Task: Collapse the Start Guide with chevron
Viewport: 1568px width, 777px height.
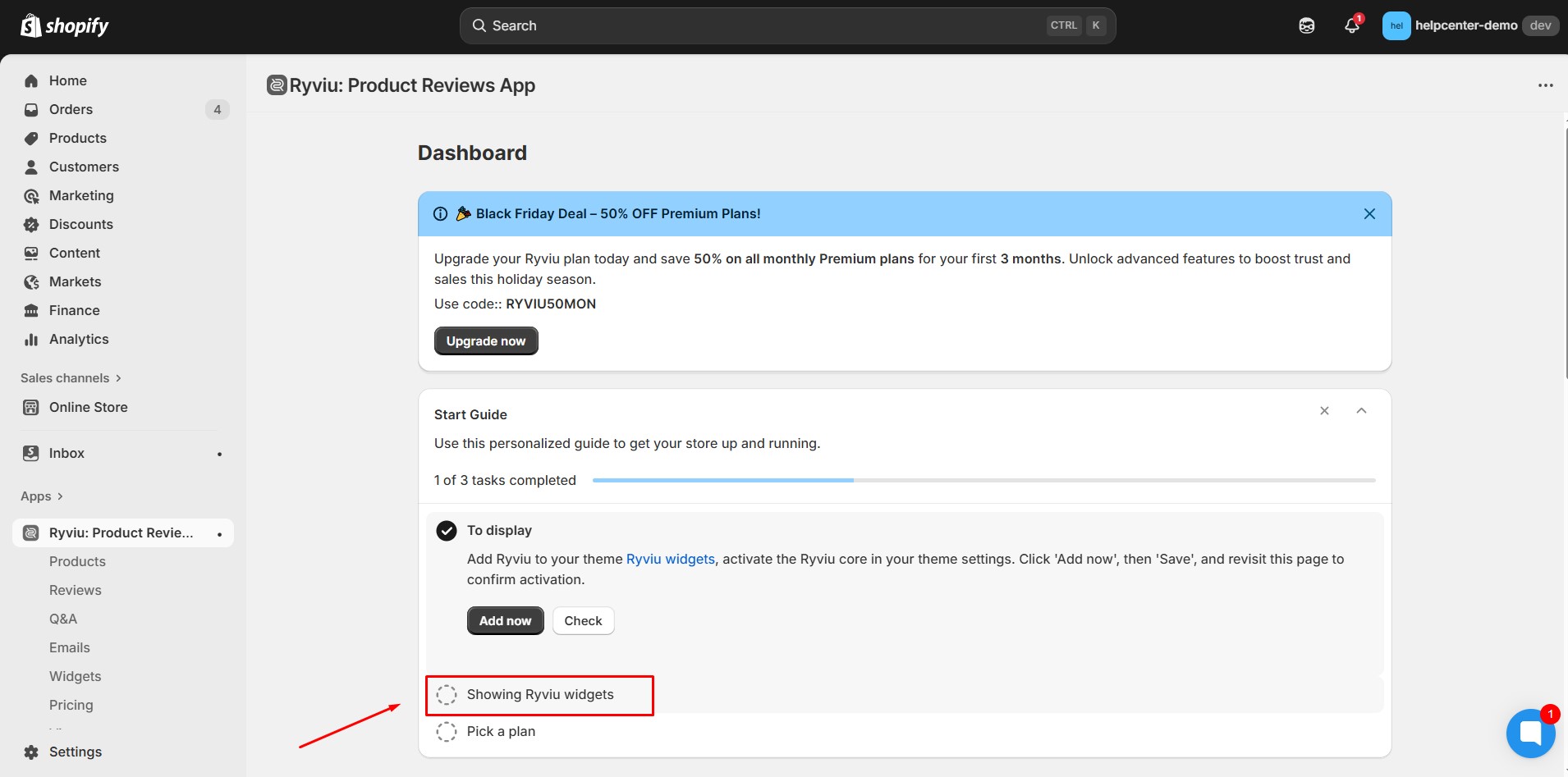Action: point(1361,411)
